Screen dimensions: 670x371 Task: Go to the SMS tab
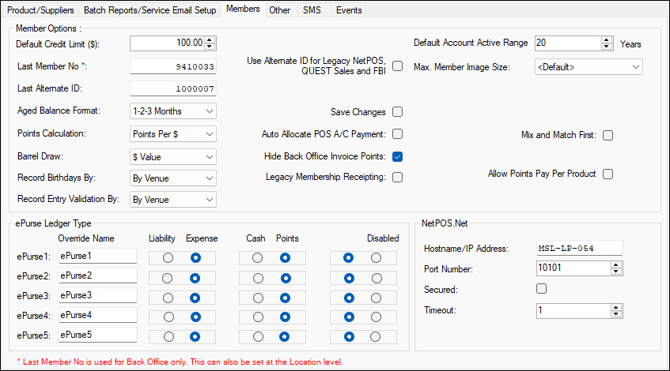(312, 10)
